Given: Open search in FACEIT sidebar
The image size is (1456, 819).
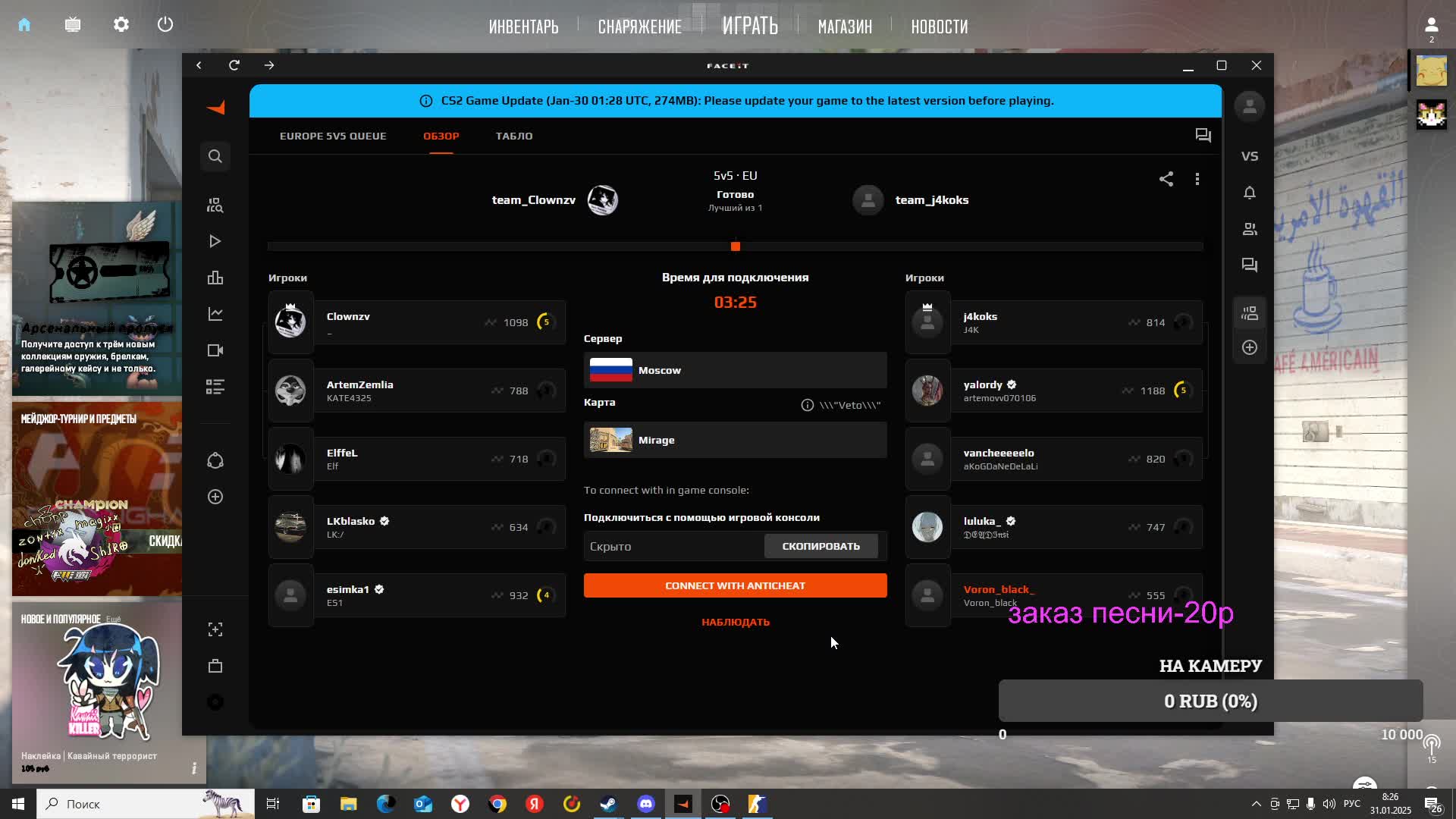Looking at the screenshot, I should coord(215,156).
